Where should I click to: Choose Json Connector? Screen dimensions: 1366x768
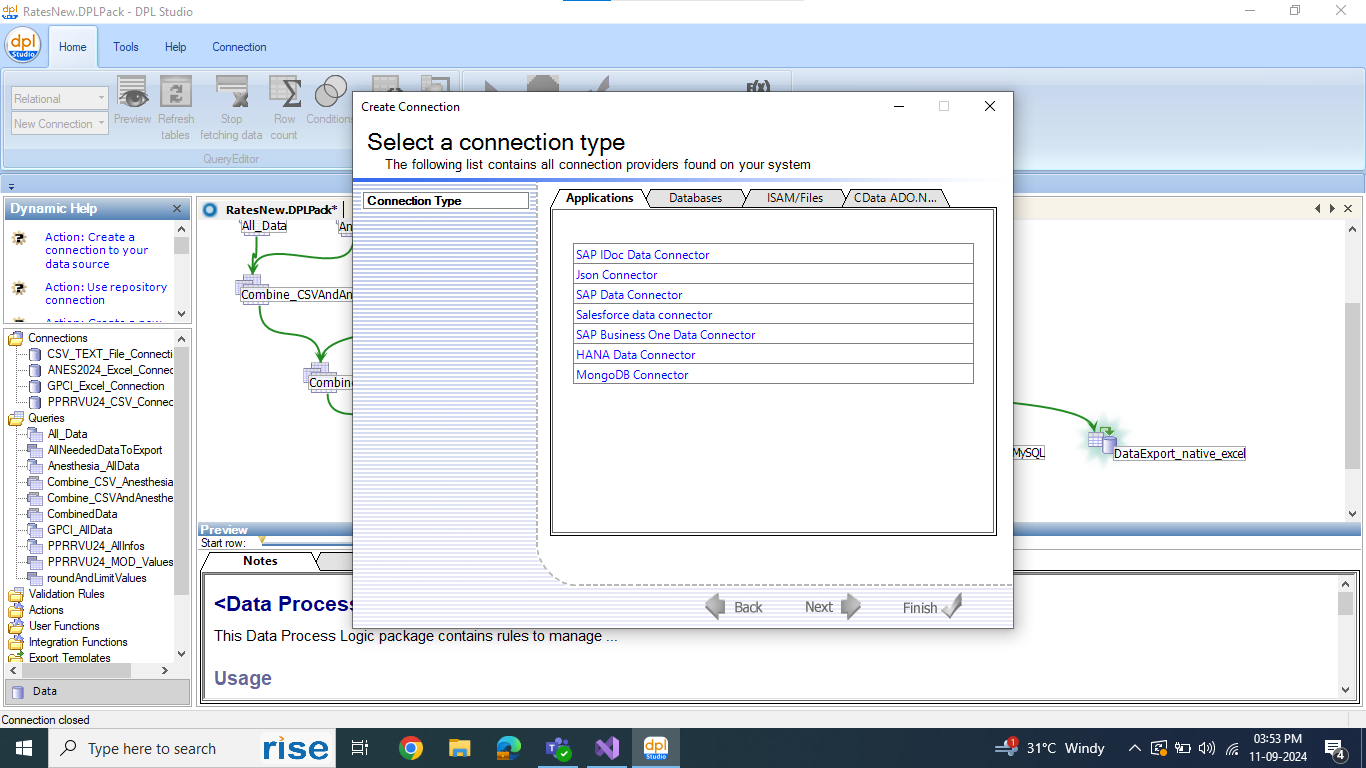pos(773,275)
